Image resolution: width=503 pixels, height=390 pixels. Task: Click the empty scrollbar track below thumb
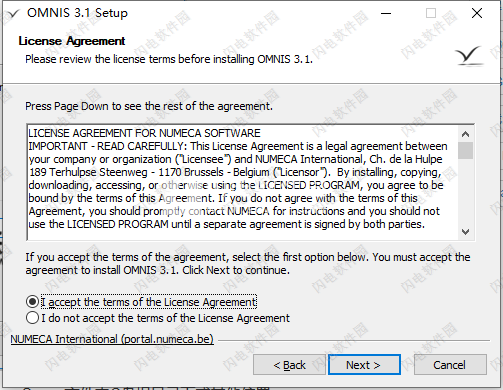click(x=465, y=192)
